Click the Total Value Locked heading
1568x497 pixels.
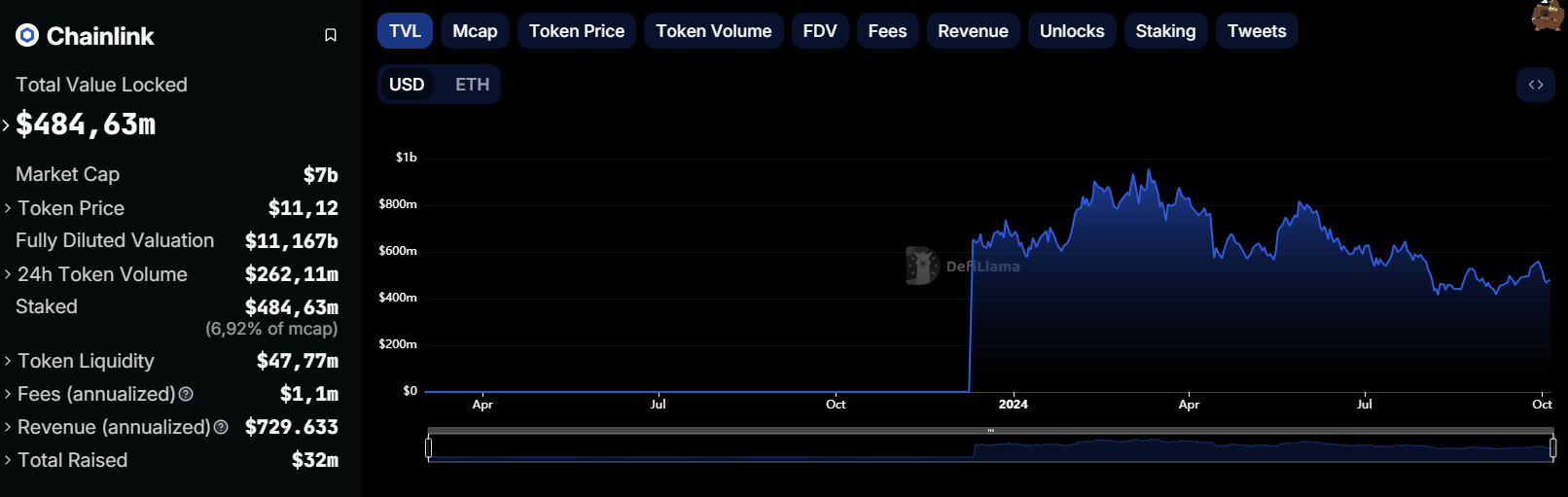101,85
